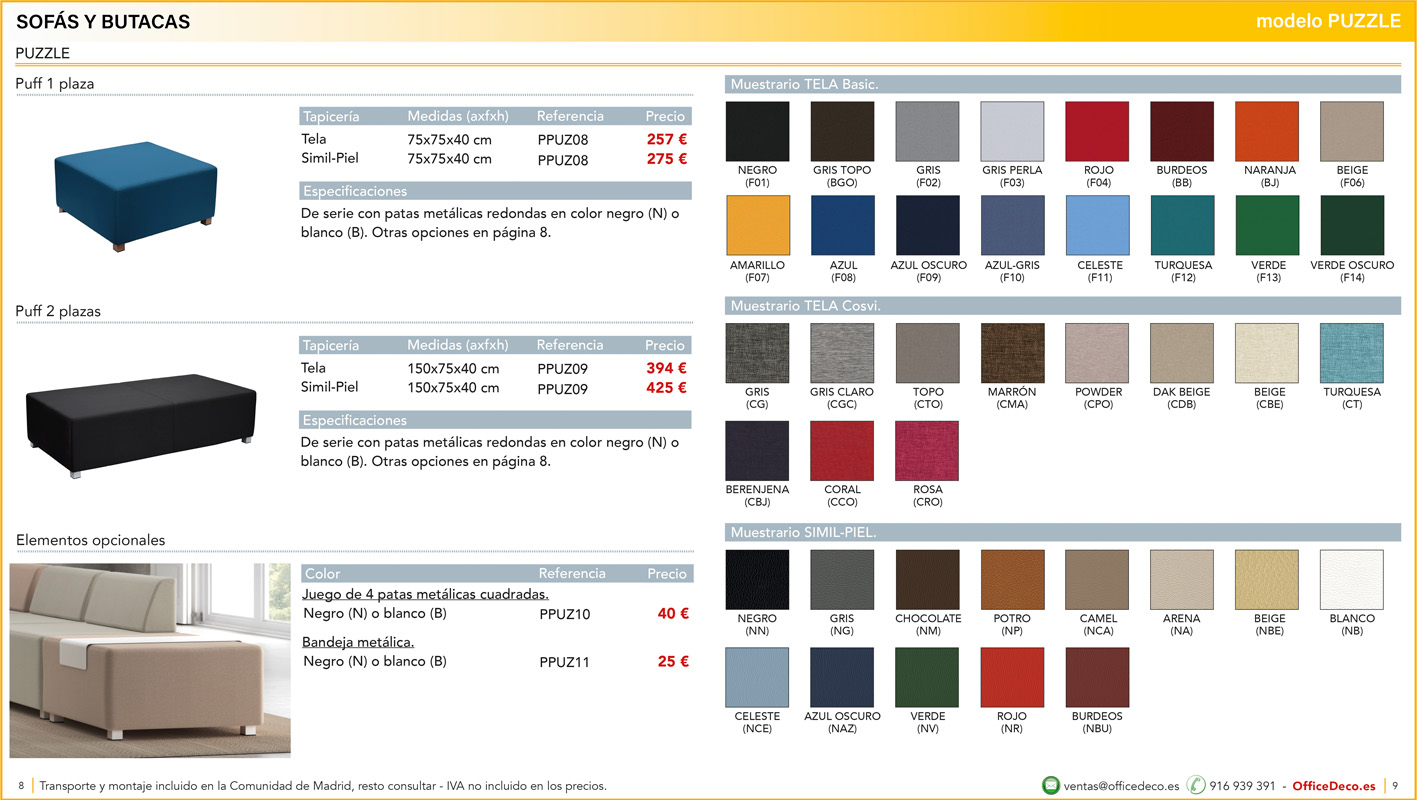Select simil-piel BURDEOS (NBU) swatch
Screen dimensions: 1417x800
[1097, 678]
